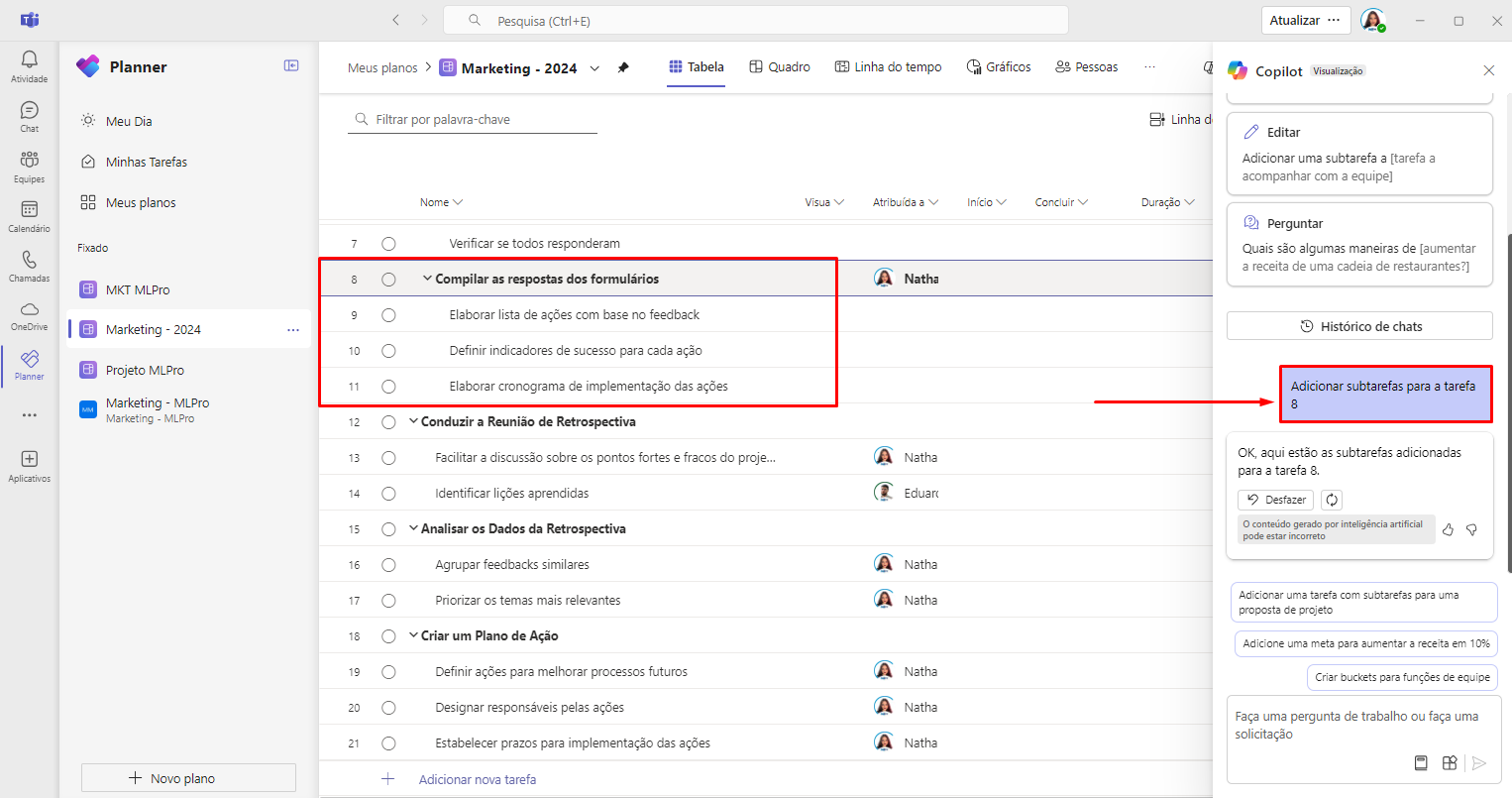Complete Conduzir a Reunião de Retrospectiva task

(388, 422)
